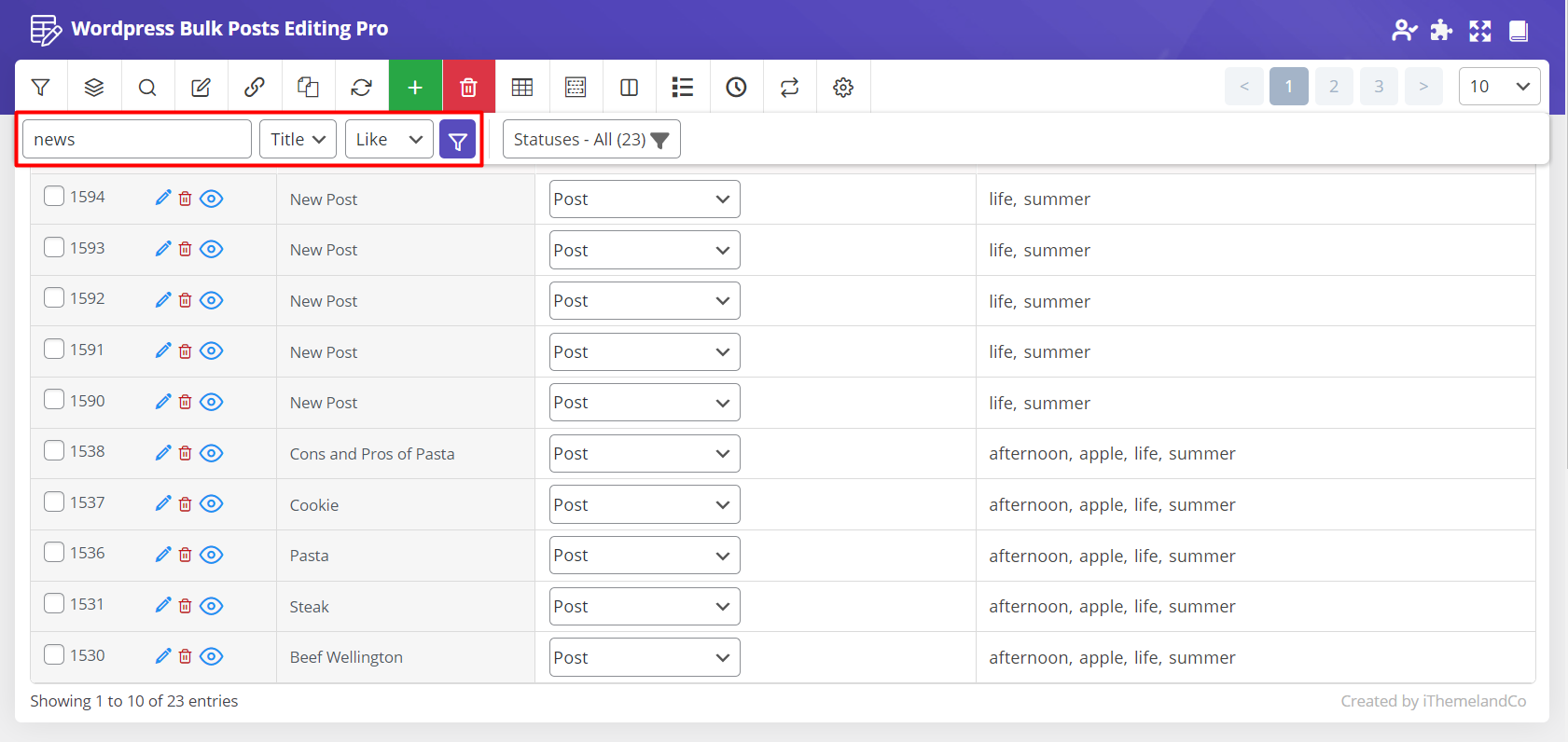Open the column profile icon beside grid
Viewport: 1568px width, 742px height.
[576, 87]
